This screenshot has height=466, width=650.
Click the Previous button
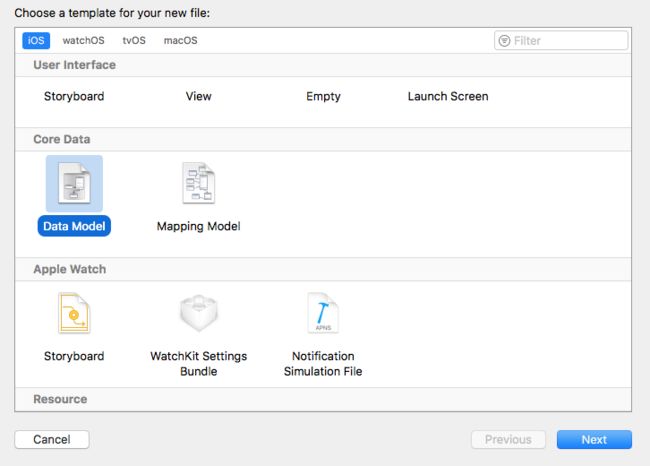(508, 439)
